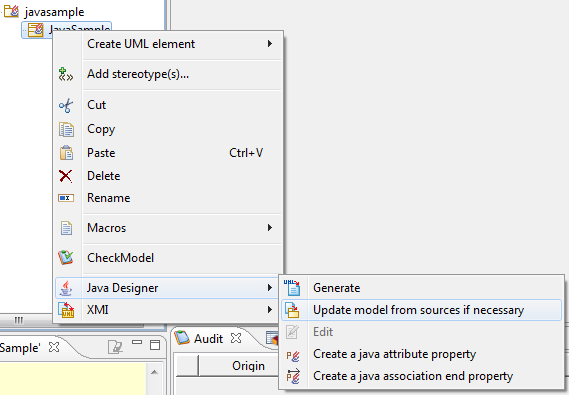Click the edit note icon in Sample' panel
The width and height of the screenshot is (569, 395).
coord(115,347)
